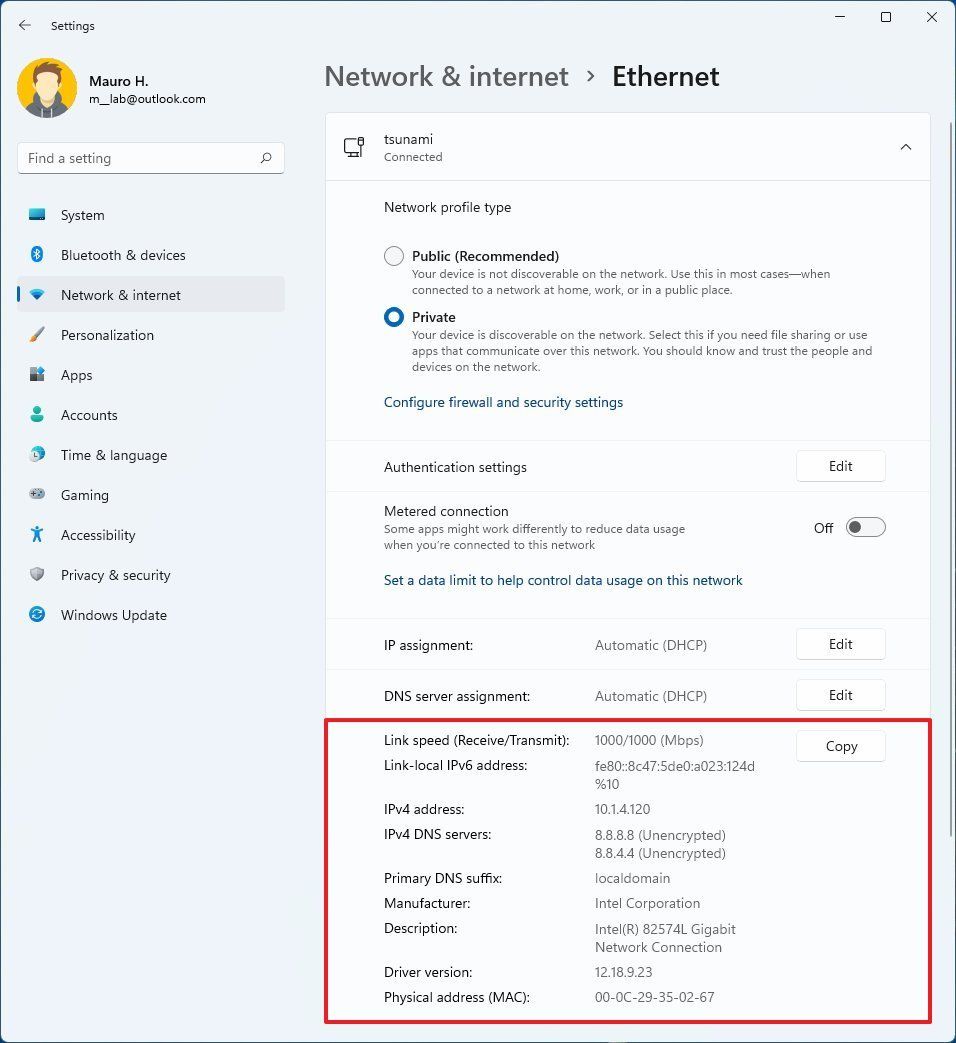
Task: Click the Personalization brush icon
Action: click(37, 335)
